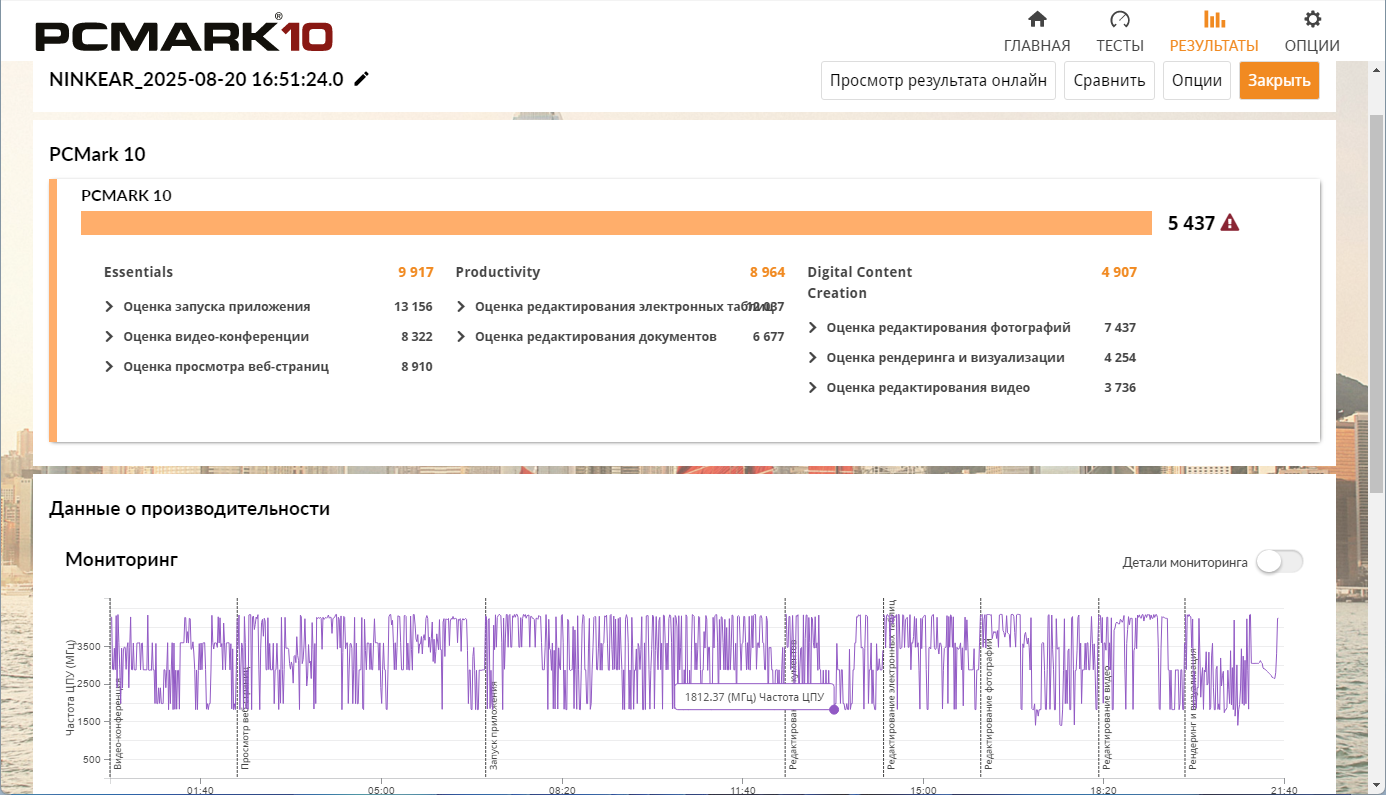
Task: Click the Редактирование видео chart marker
Action: [x=1106, y=716]
